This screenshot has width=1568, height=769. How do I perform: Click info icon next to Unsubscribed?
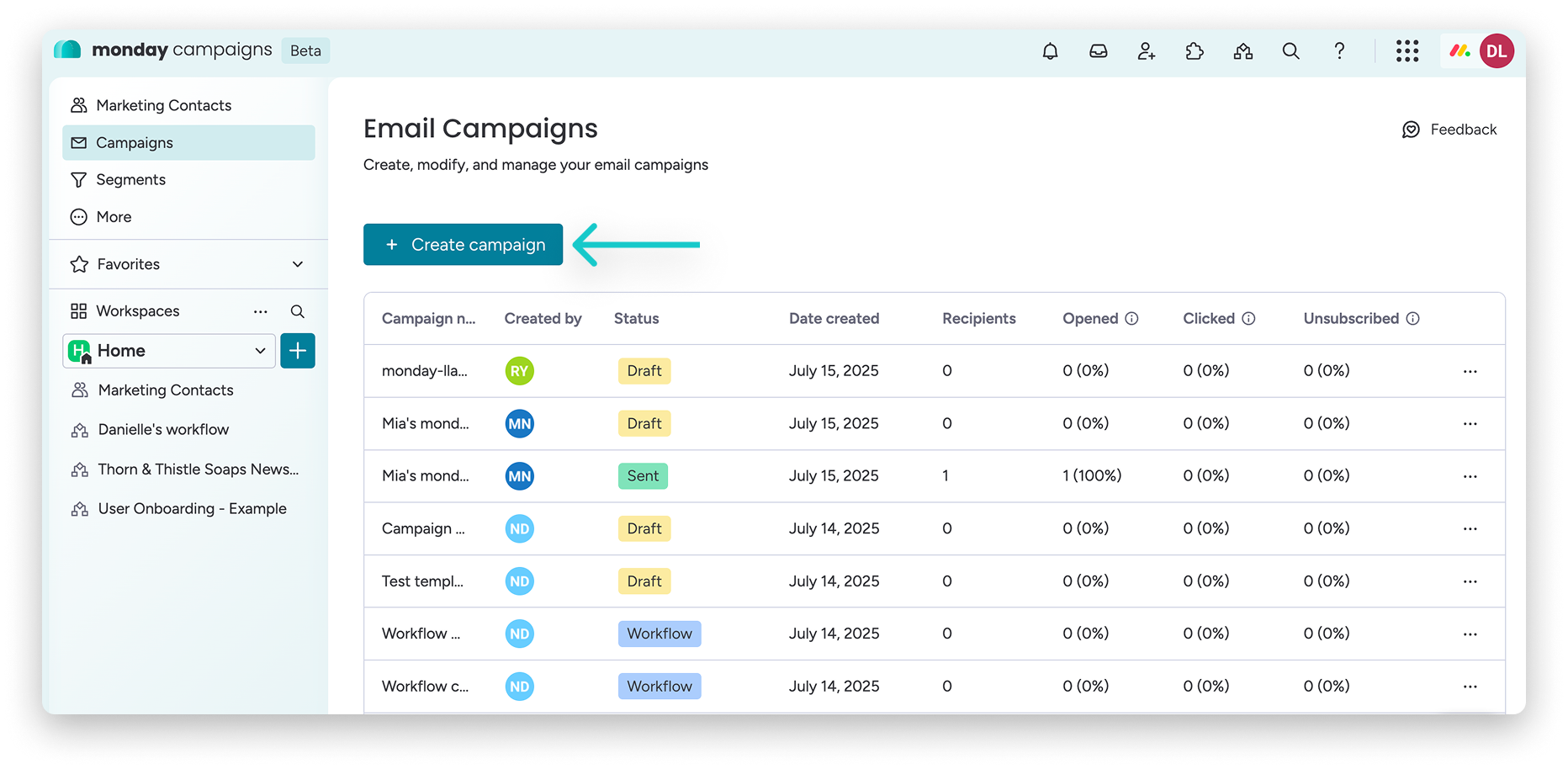[x=1413, y=319]
